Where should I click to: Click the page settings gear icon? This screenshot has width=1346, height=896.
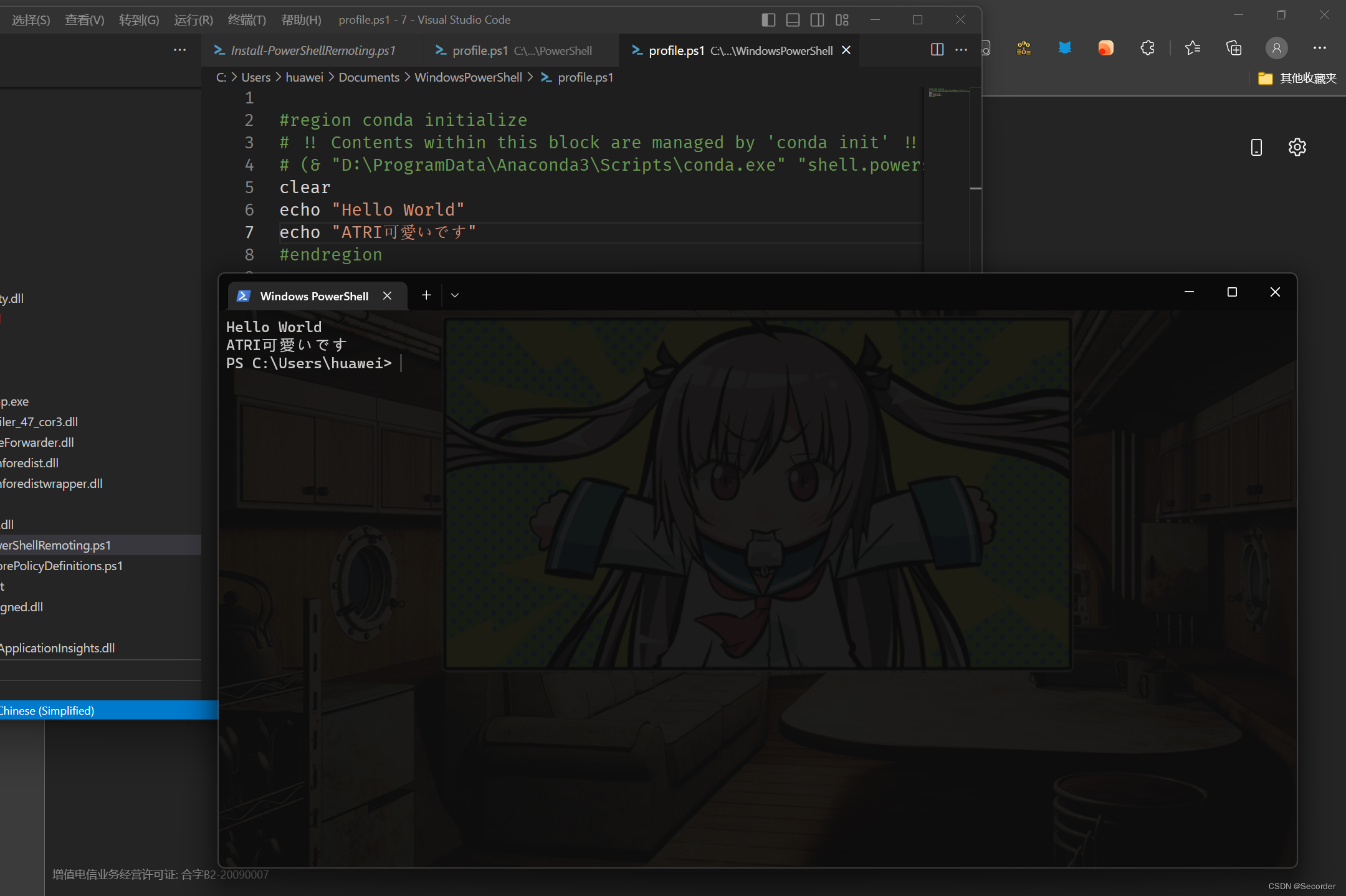[1297, 147]
